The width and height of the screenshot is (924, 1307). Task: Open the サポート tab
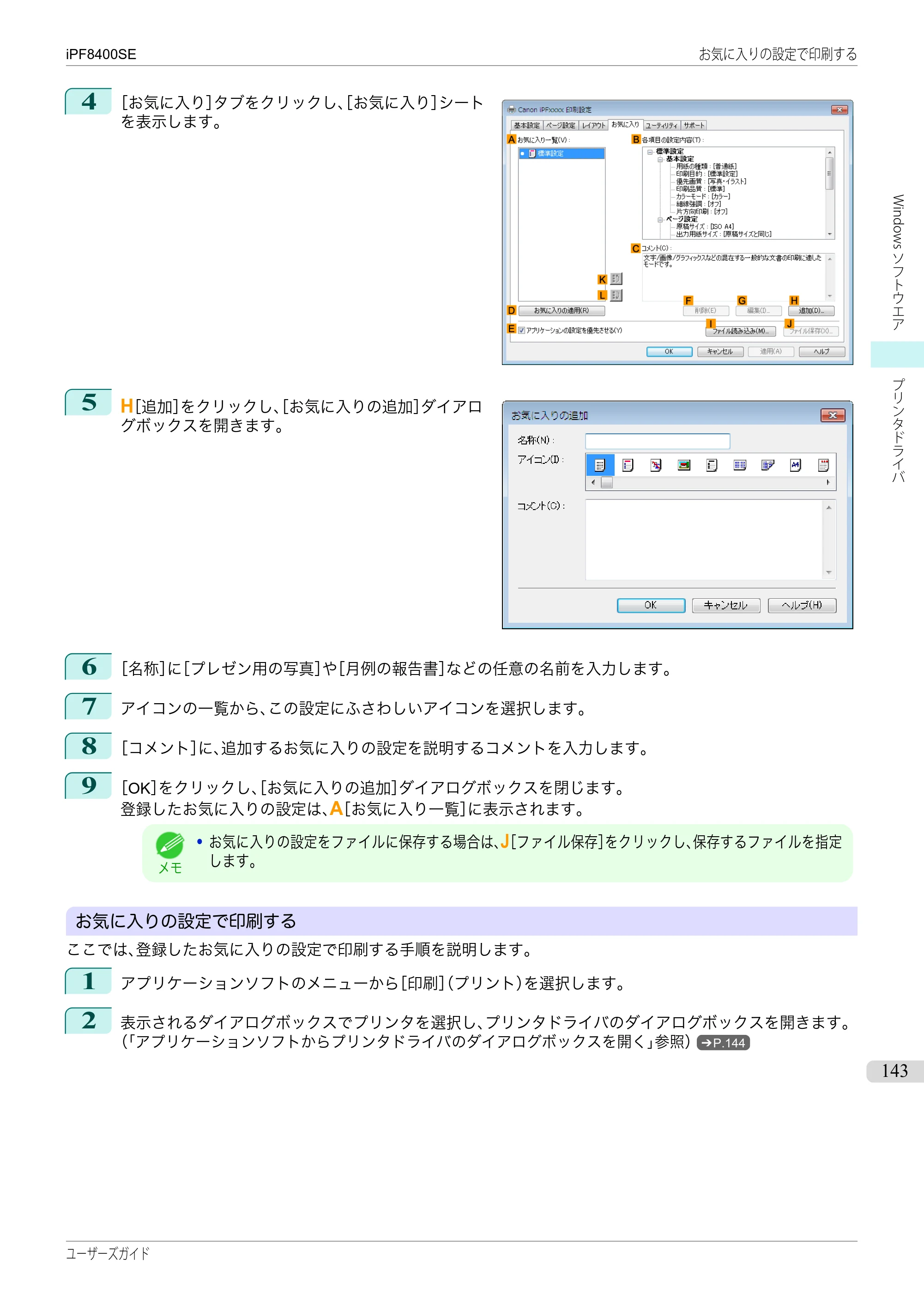[694, 126]
